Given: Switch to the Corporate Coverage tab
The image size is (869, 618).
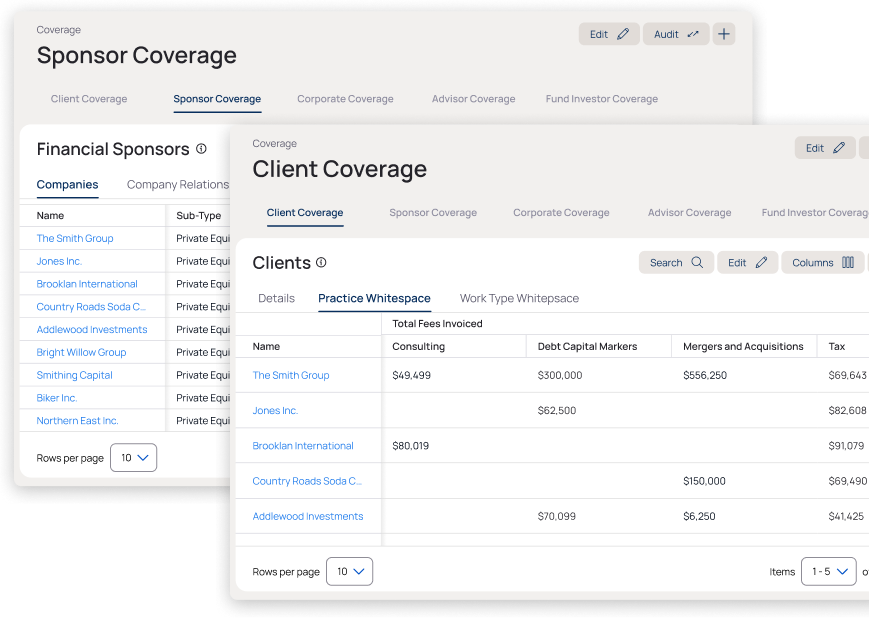Looking at the screenshot, I should coord(345,99).
